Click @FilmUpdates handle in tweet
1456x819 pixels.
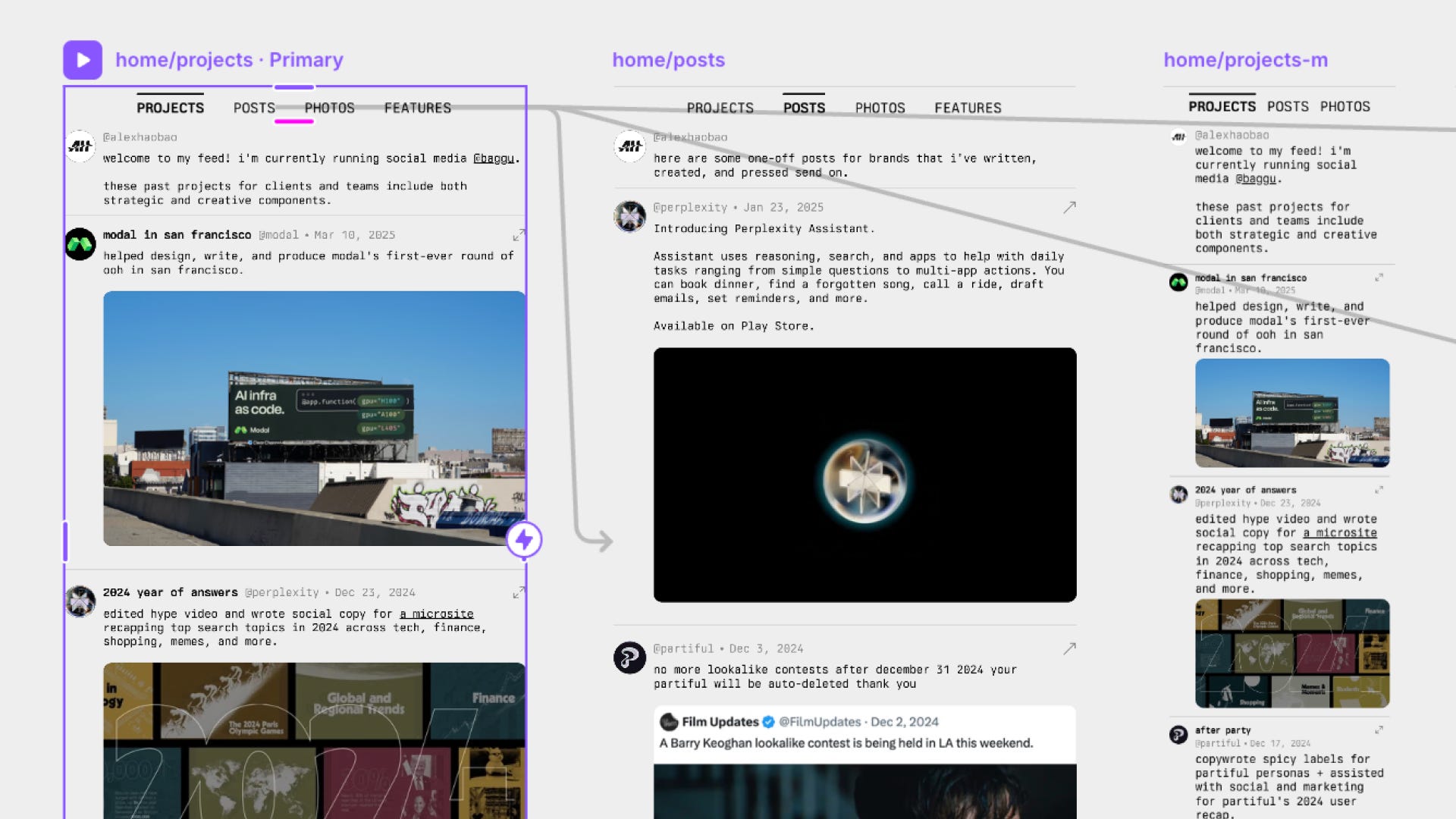[x=820, y=722]
